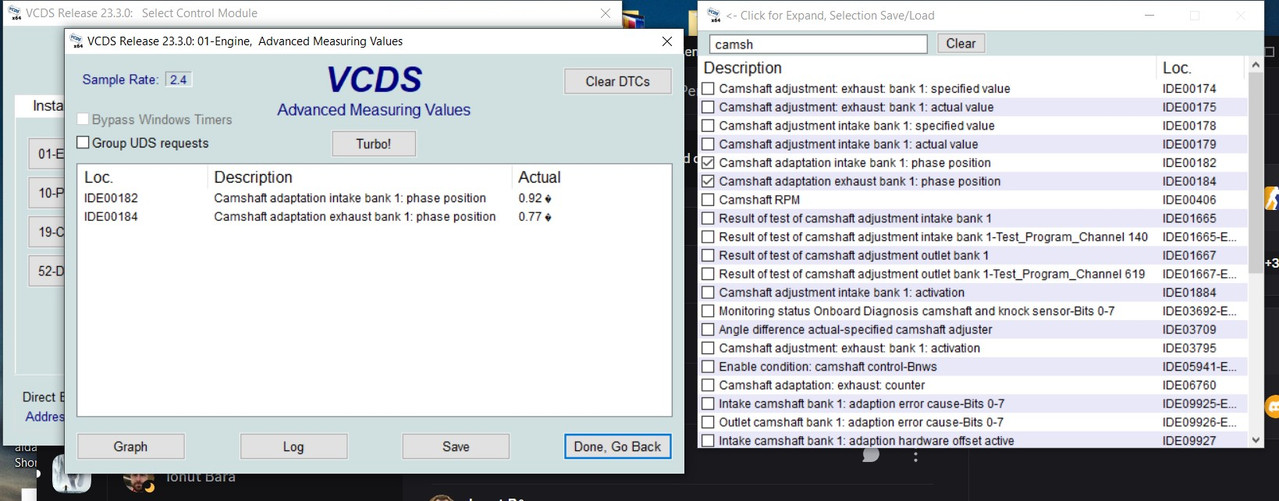Click the 0.77 actual value
This screenshot has width=1279, height=501.
tap(534, 216)
